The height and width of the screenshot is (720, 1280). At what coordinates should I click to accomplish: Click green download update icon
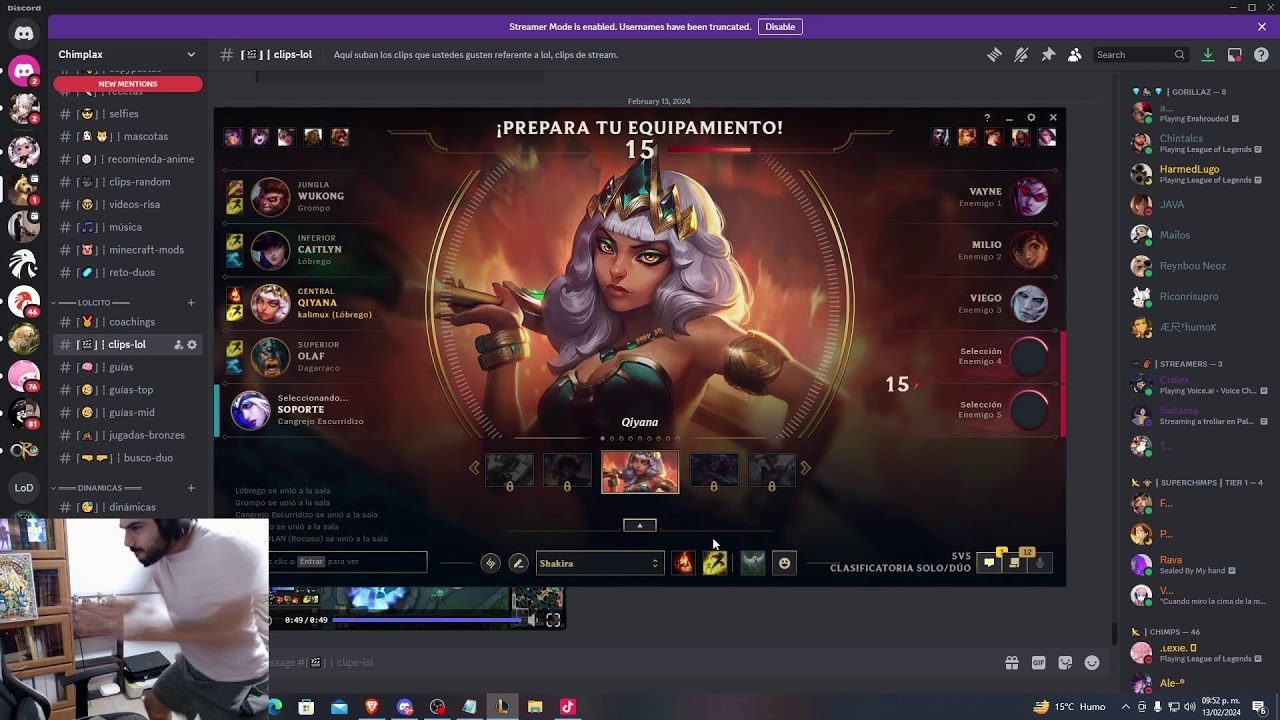(1208, 55)
